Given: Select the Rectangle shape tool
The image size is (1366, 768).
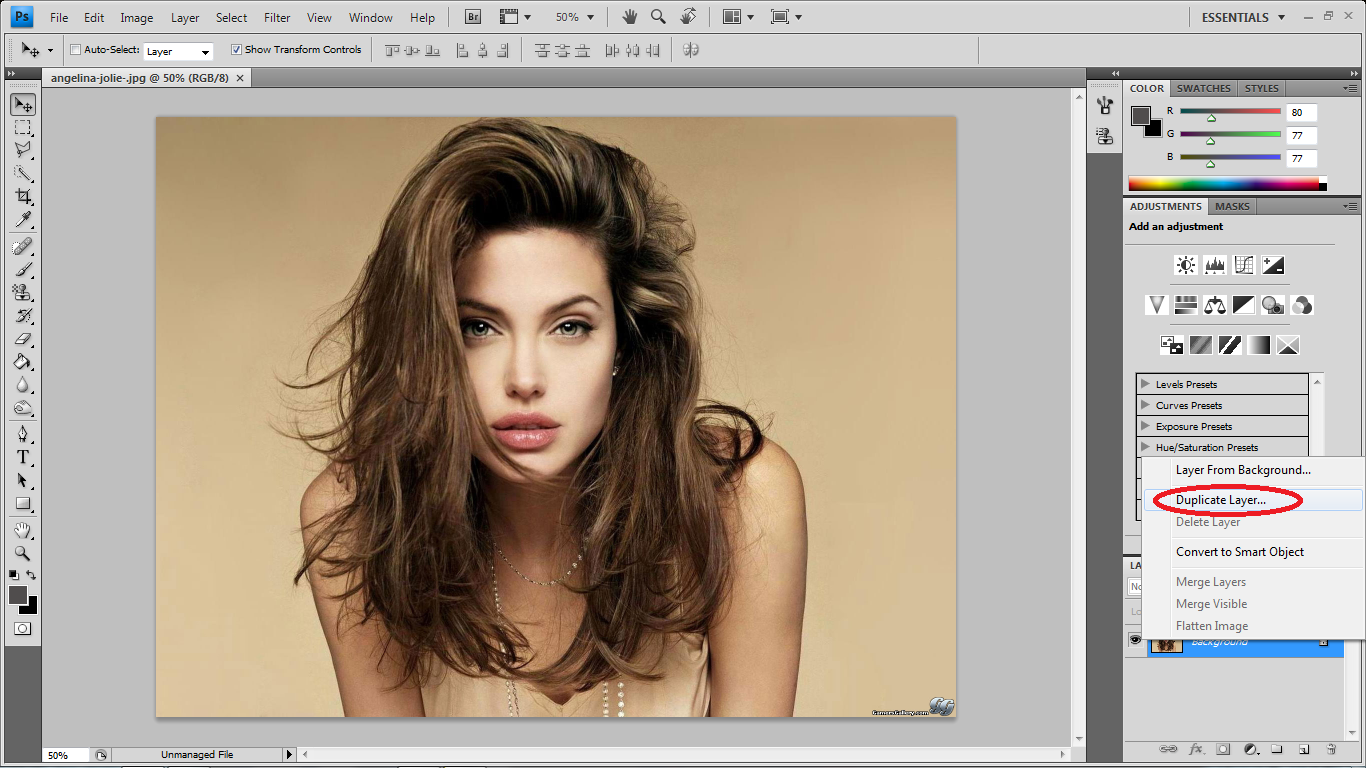Looking at the screenshot, I should (23, 504).
